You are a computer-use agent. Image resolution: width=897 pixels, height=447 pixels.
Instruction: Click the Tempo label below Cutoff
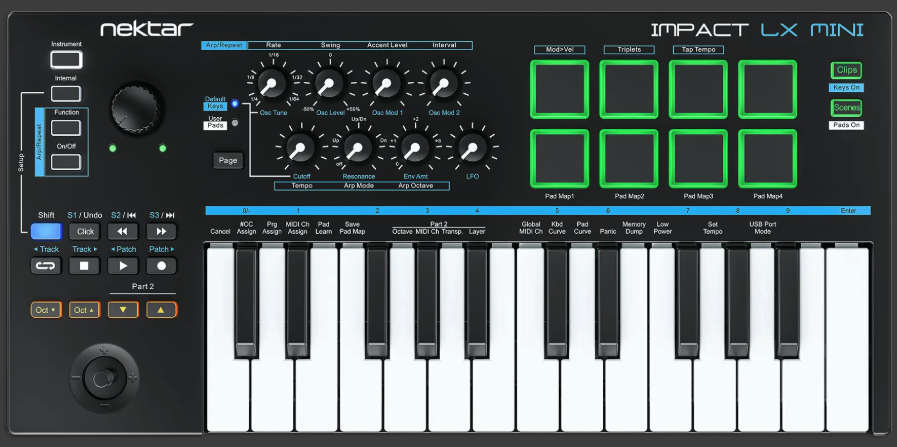(301, 186)
